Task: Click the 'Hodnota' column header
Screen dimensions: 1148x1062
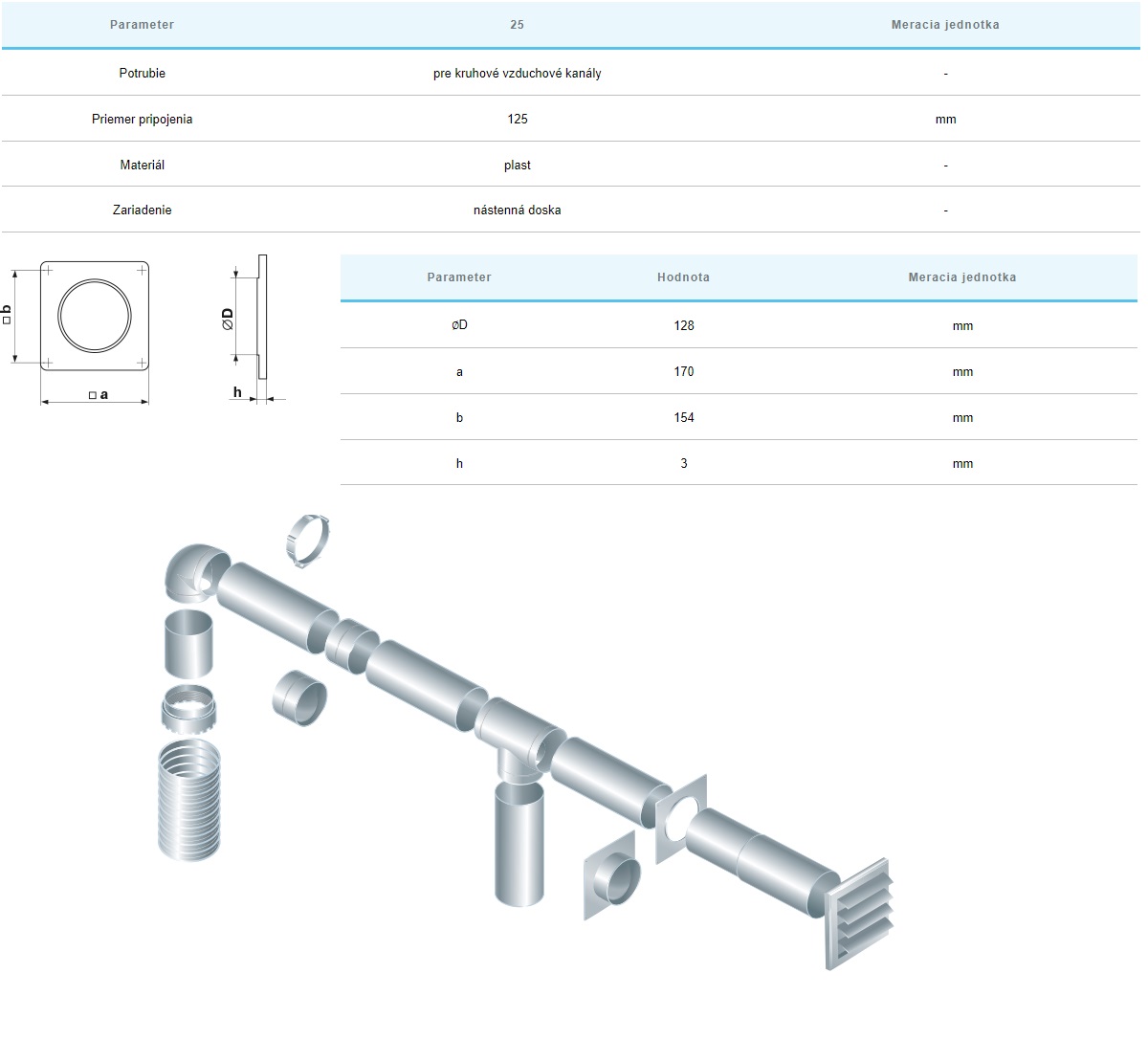Action: pyautogui.click(x=683, y=277)
